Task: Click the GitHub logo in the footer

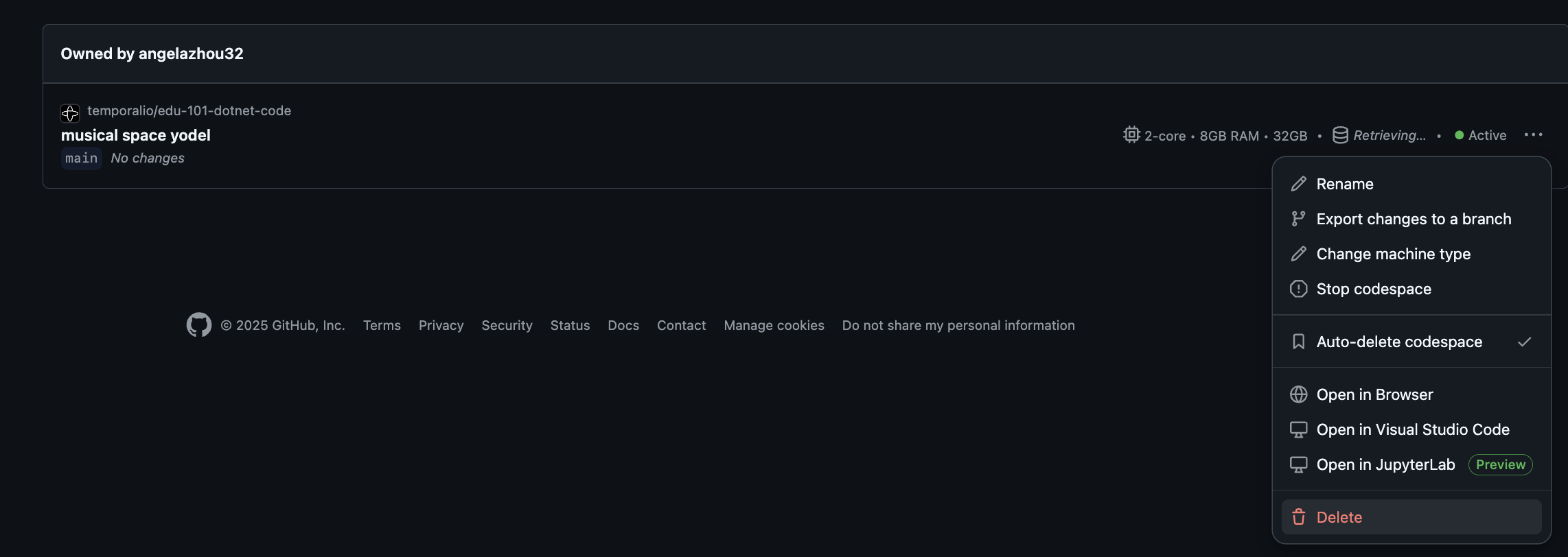Action: coord(199,325)
